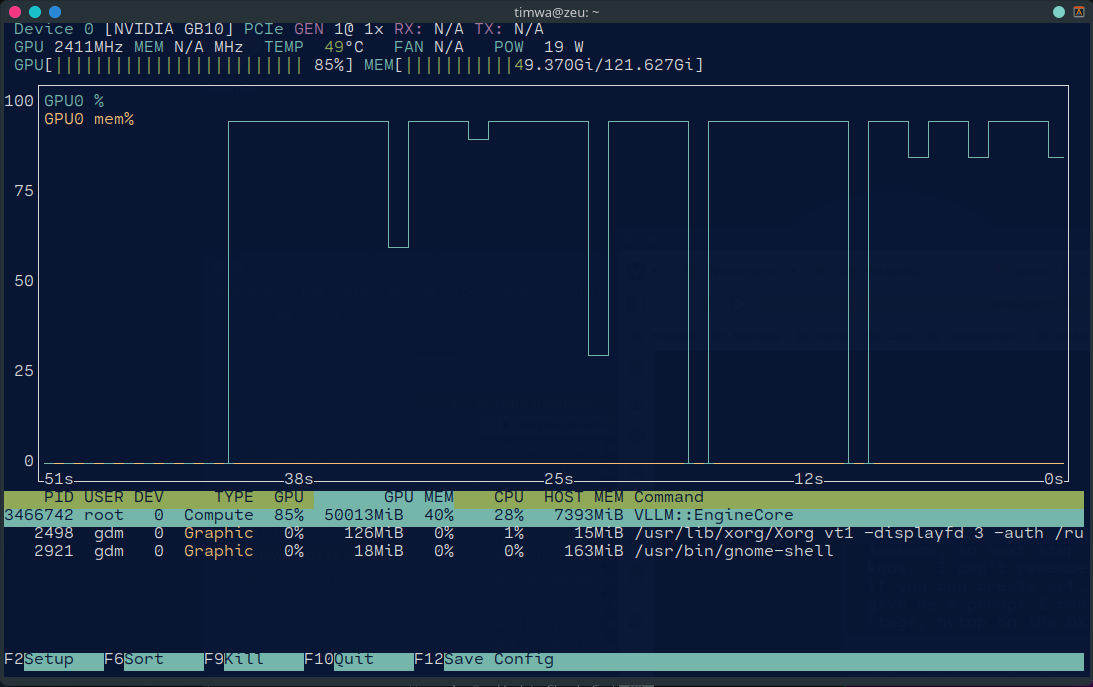1093x687 pixels.
Task: Click PID 2498 cell
Action: [54, 534]
